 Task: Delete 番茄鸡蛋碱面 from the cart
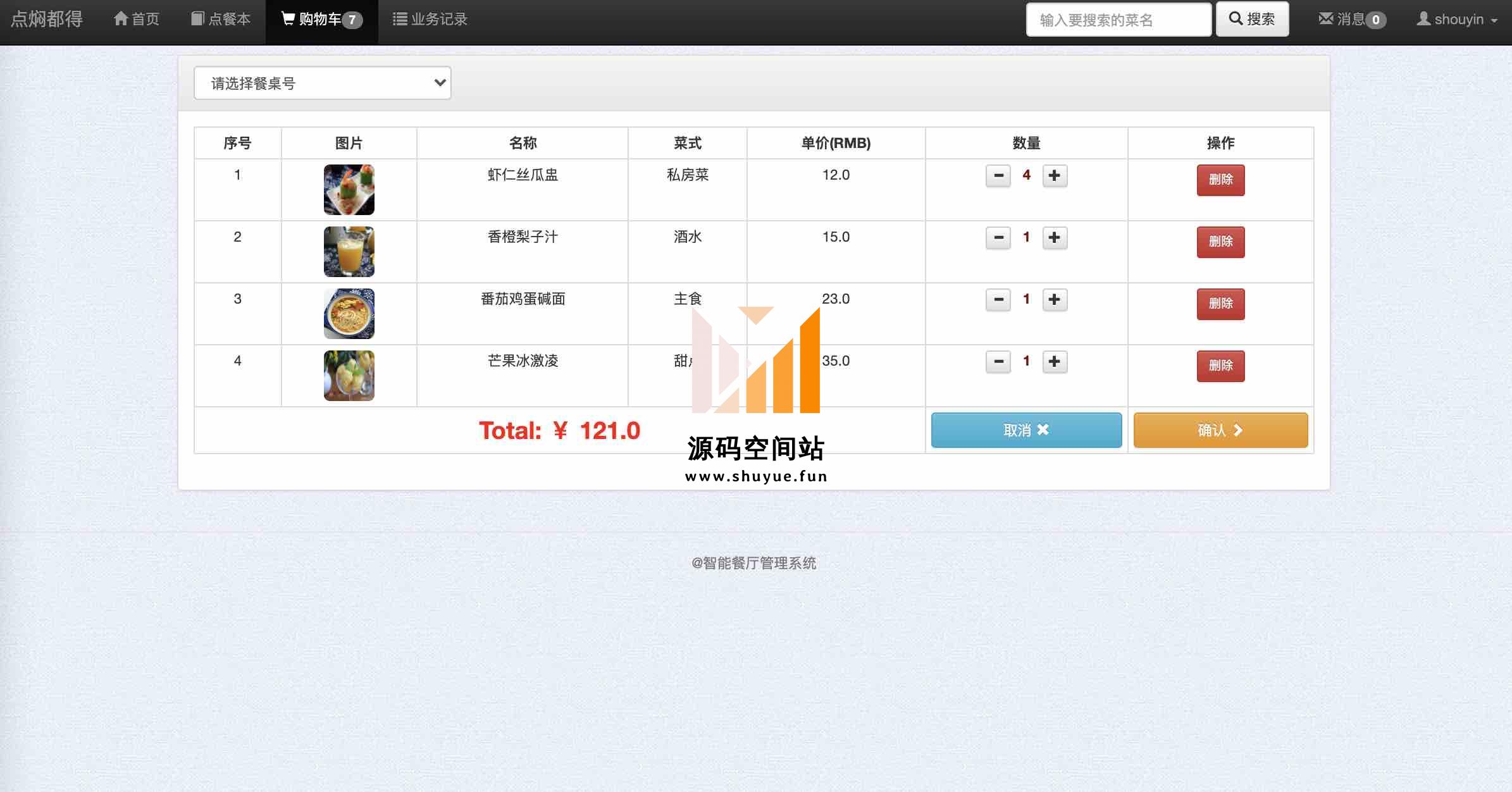click(1220, 304)
